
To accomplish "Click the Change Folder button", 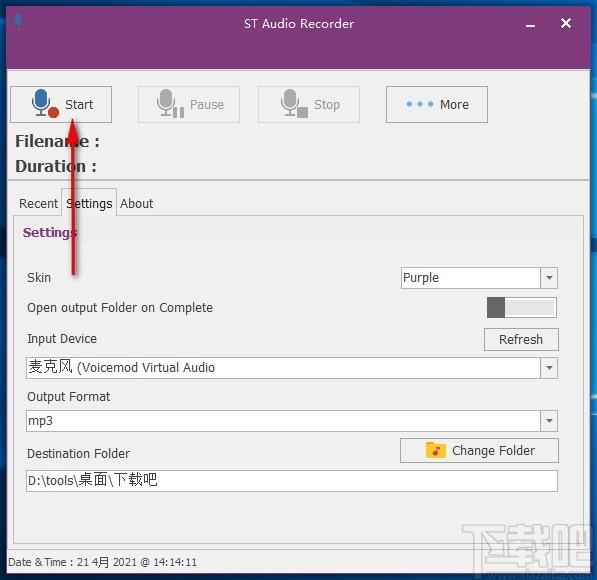I will pos(479,451).
